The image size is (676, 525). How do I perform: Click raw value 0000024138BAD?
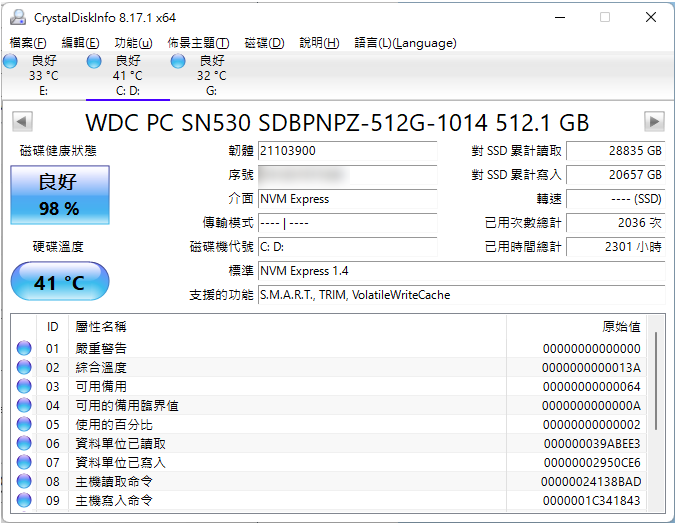591,481
